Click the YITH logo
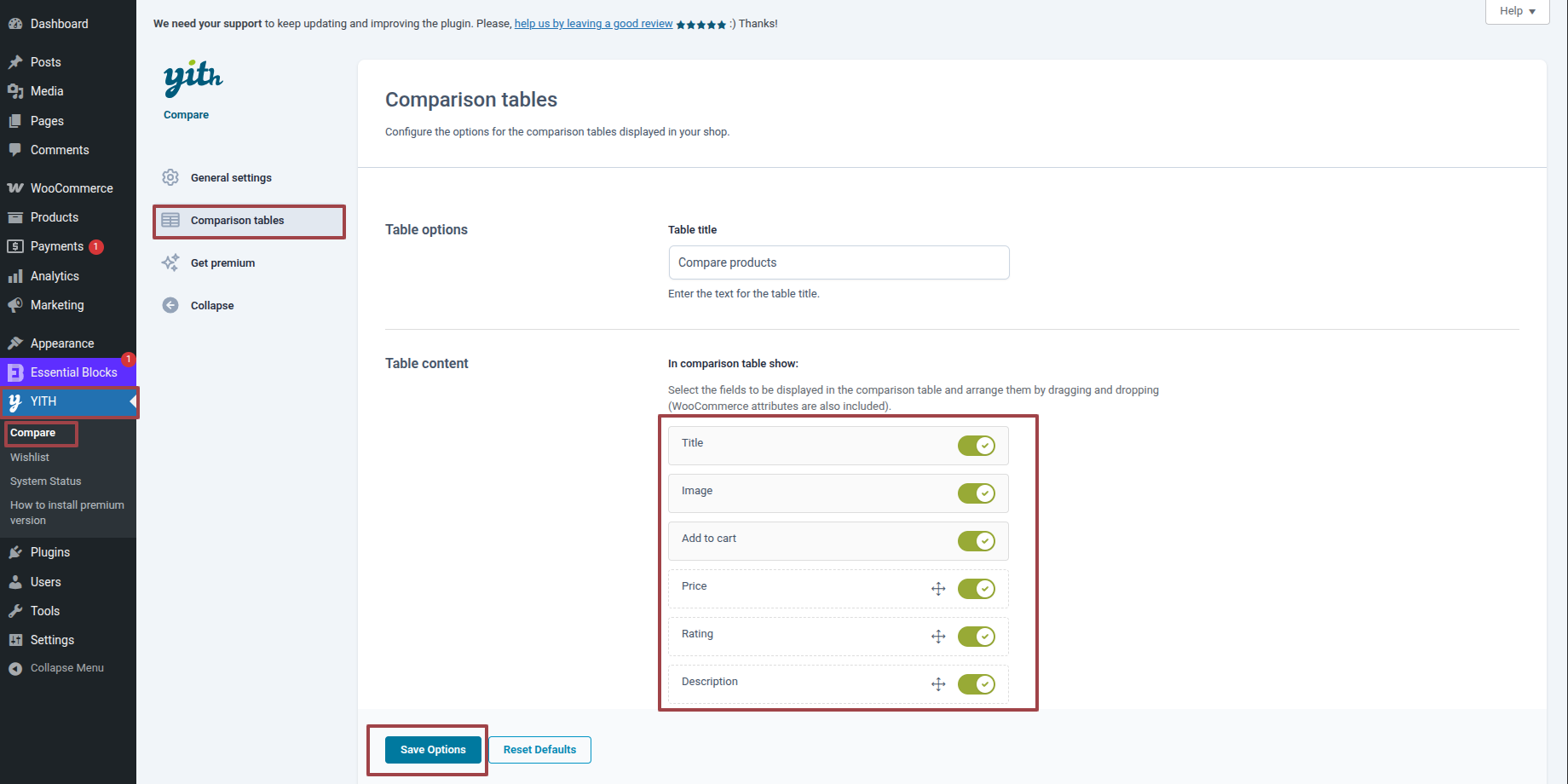Screen dimensions: 1568x784 pyautogui.click(x=193, y=78)
